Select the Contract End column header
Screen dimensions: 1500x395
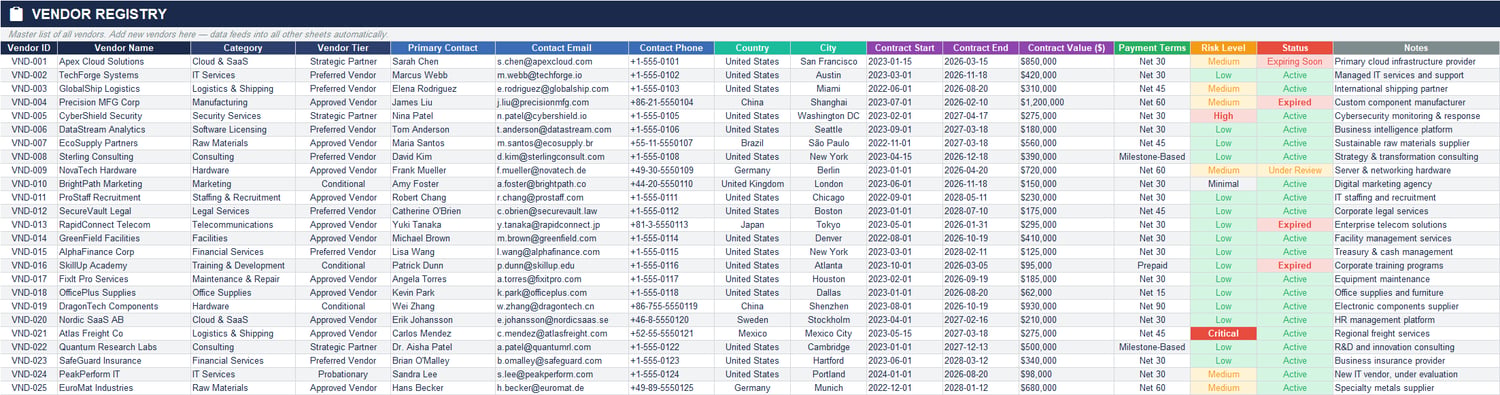(980, 47)
